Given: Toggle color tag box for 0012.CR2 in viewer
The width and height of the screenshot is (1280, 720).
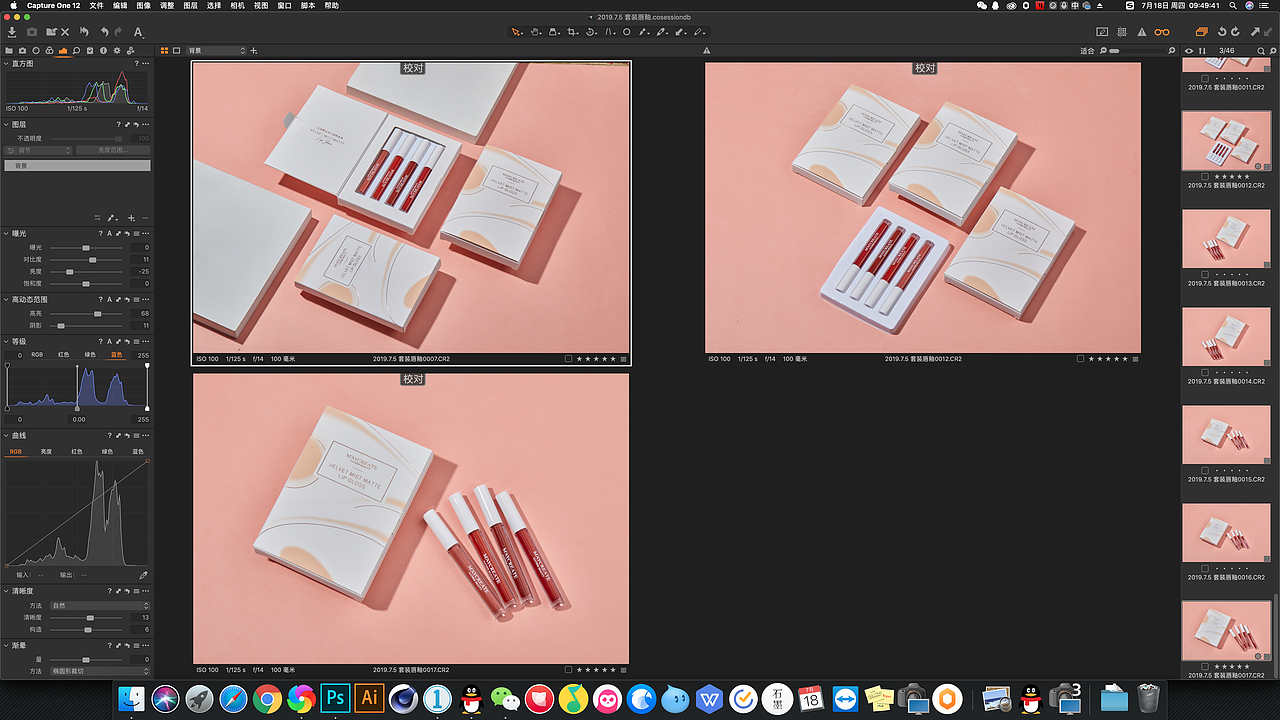Looking at the screenshot, I should click(x=1080, y=358).
